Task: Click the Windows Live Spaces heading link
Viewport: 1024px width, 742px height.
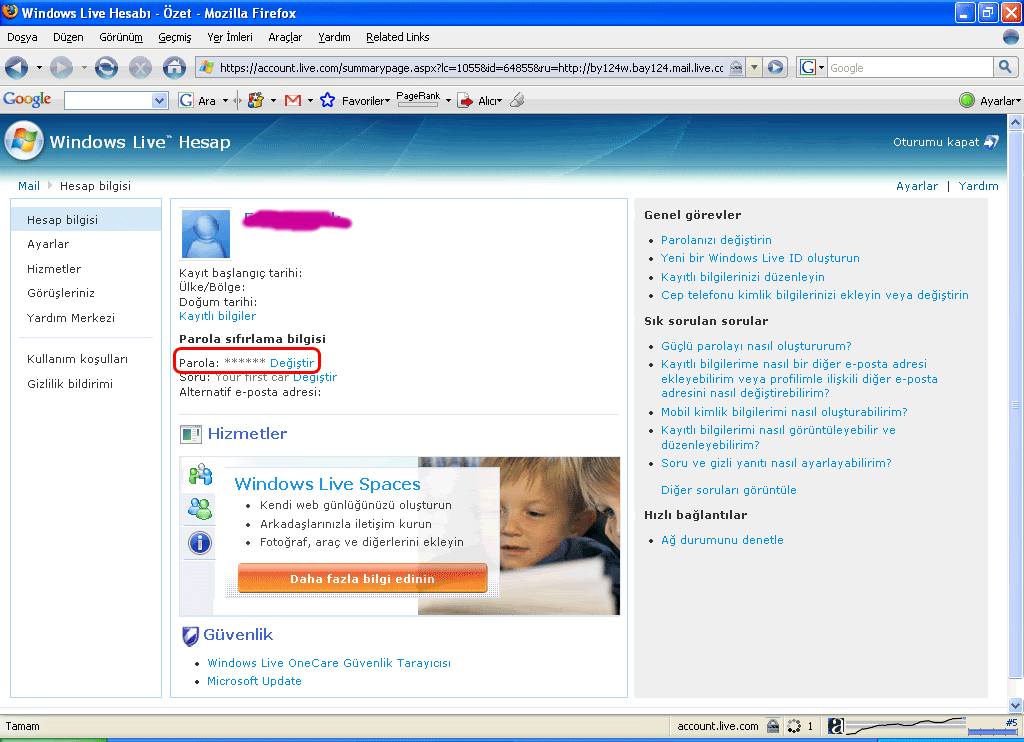Action: coord(327,484)
